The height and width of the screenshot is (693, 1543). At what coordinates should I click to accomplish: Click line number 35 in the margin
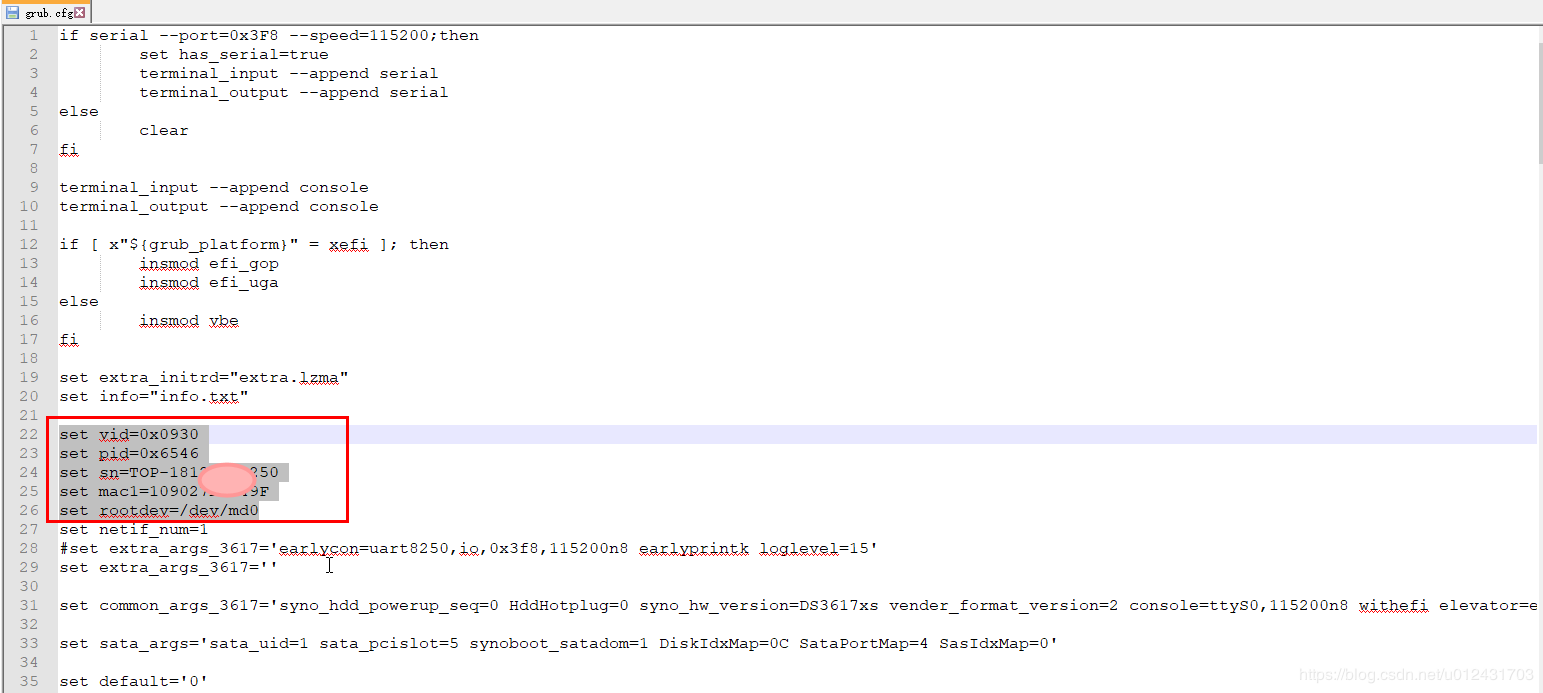(x=28, y=681)
